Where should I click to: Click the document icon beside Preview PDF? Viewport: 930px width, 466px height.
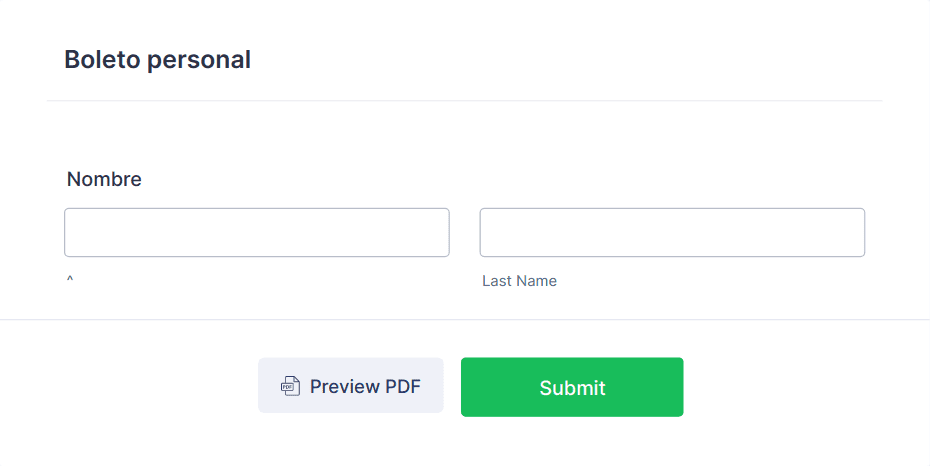290,386
